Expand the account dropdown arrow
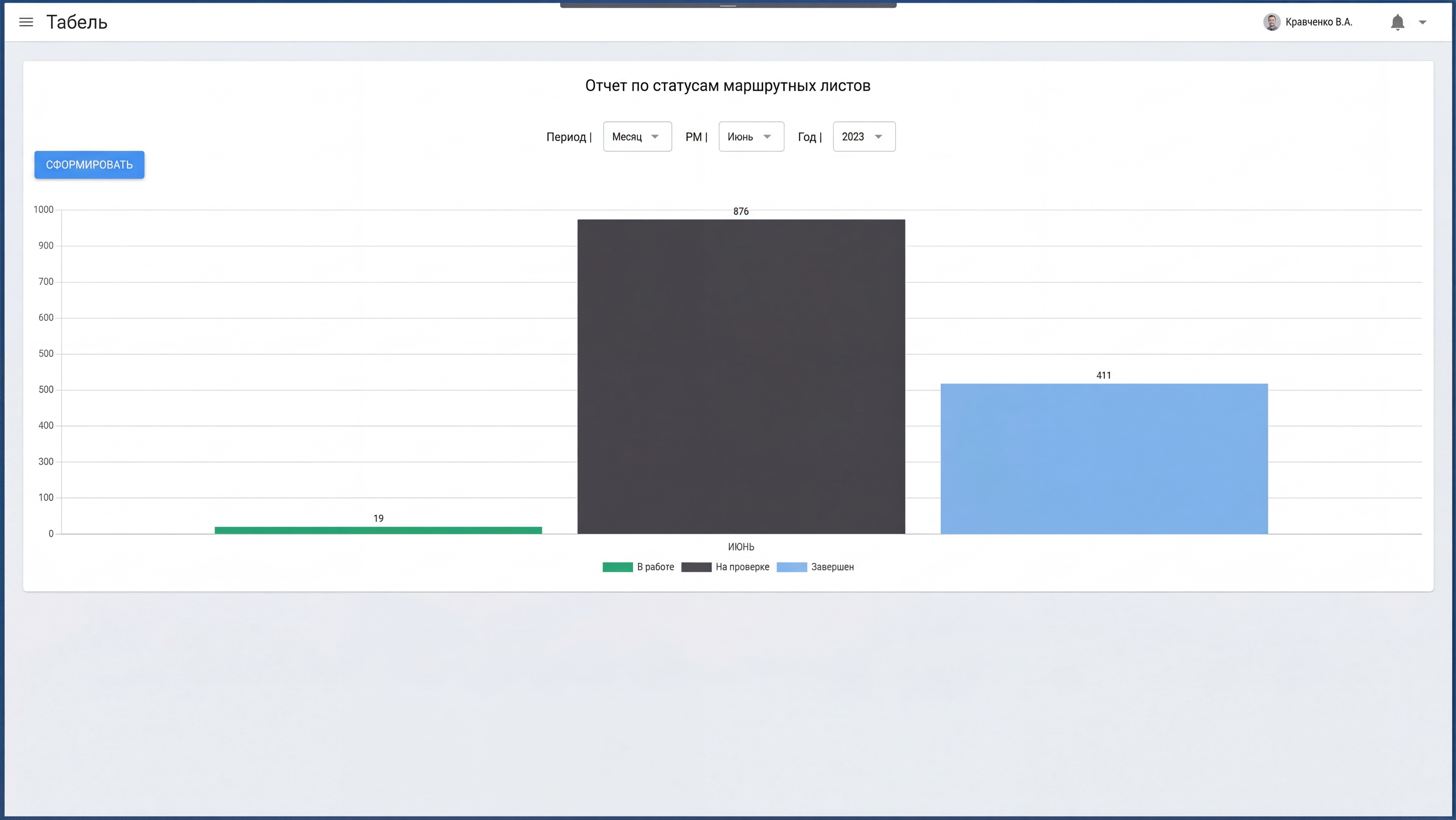 coord(1423,23)
